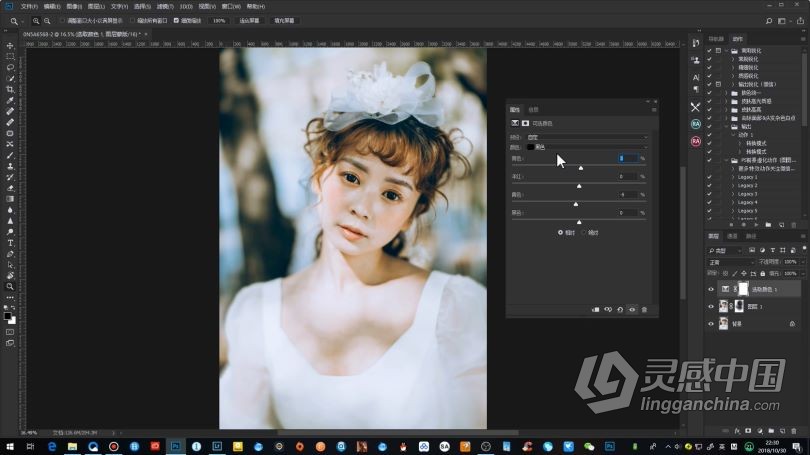This screenshot has height=455, width=810.
Task: Select the '绝对' (Absolute) radio button
Action: (584, 232)
